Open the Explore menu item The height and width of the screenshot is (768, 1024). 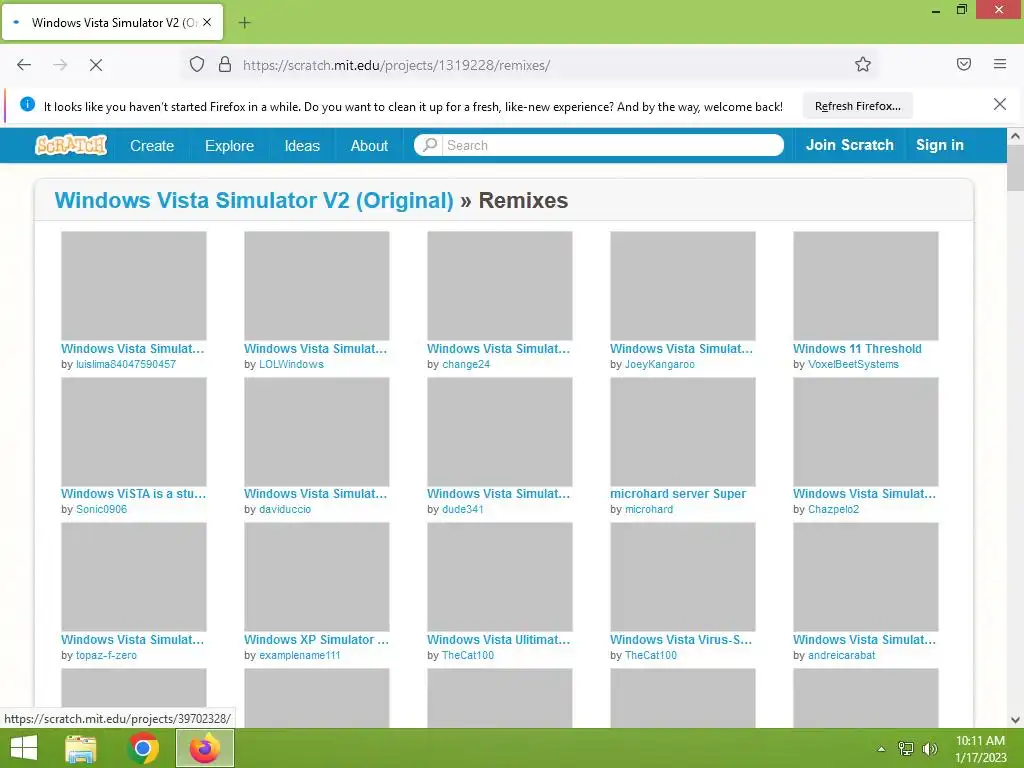(x=229, y=146)
